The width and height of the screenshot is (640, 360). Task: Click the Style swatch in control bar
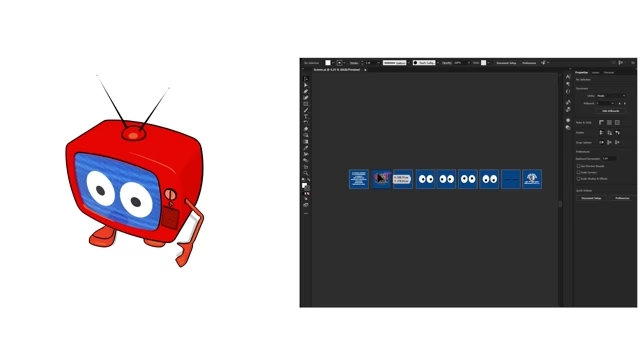[483, 62]
